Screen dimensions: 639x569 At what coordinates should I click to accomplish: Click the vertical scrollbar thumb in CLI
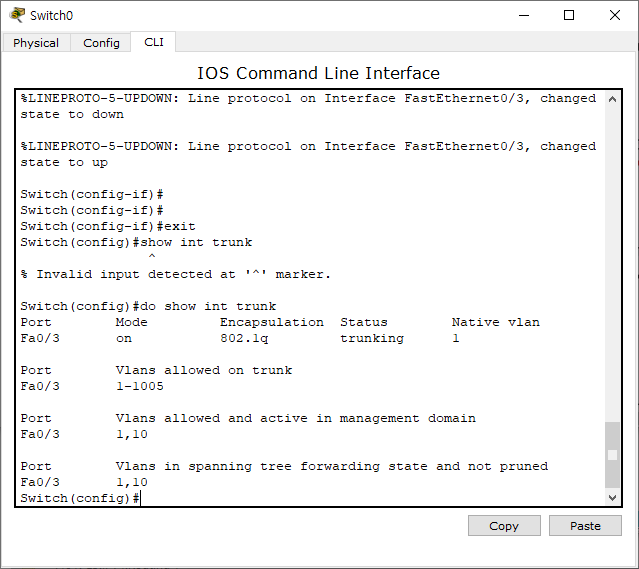[612, 454]
